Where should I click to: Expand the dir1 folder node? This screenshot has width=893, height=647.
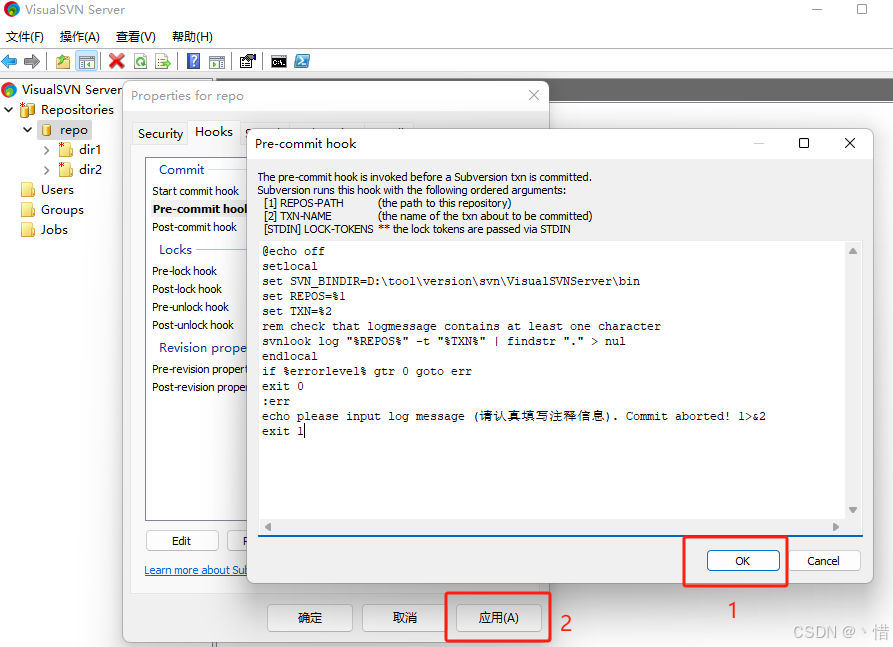[x=45, y=149]
